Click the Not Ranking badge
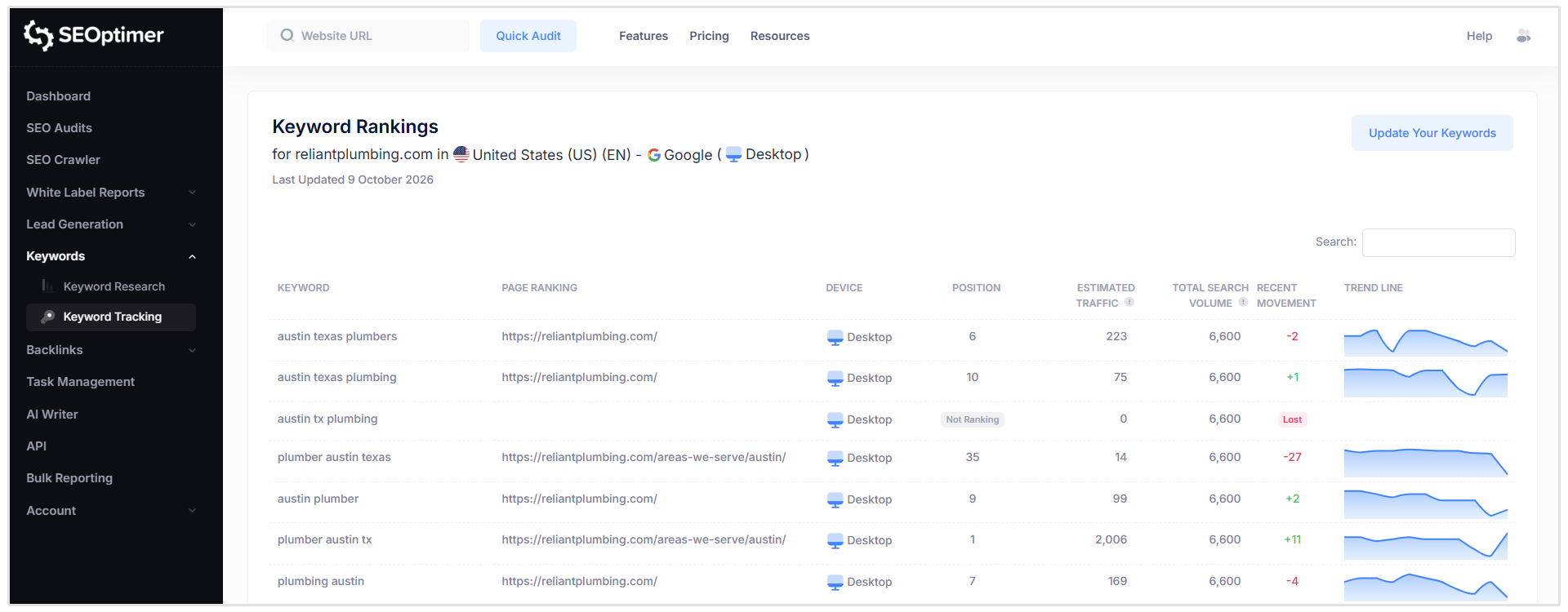1568x612 pixels. 973,419
